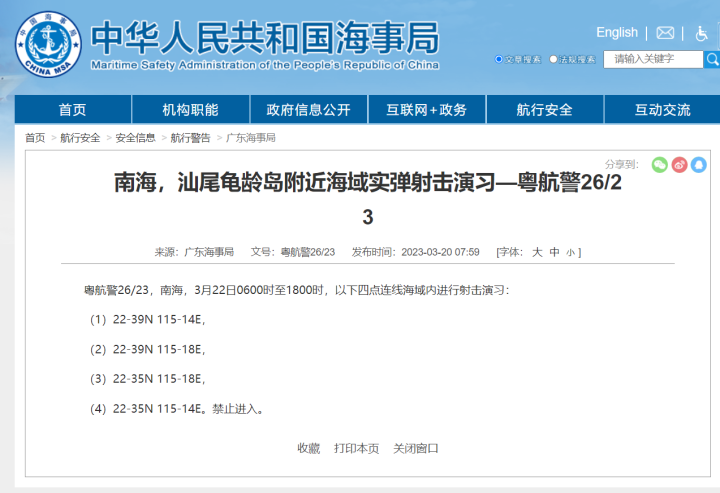Switch site language to English

tap(617, 33)
